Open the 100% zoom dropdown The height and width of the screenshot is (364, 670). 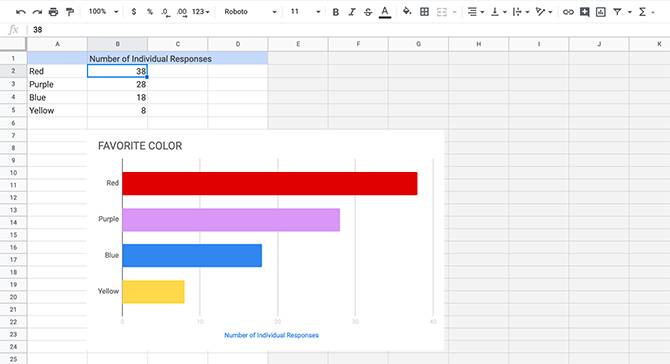click(103, 12)
